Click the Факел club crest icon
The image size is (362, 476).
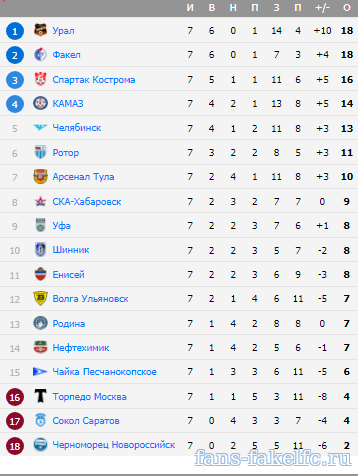(x=40, y=55)
